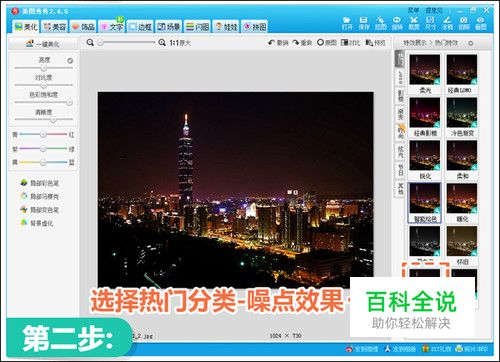
Task: Select the 影楼 effects category tab
Action: pyautogui.click(x=400, y=96)
